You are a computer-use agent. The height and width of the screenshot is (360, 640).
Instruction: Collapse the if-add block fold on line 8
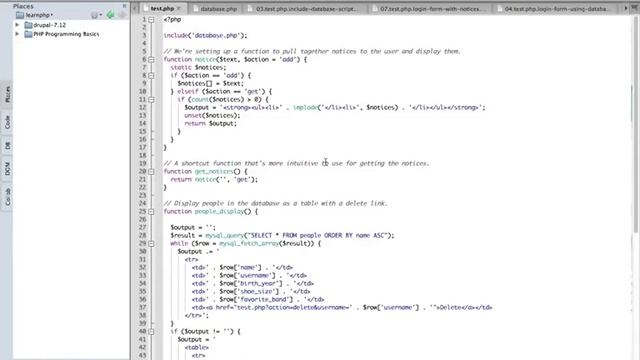tap(151, 76)
